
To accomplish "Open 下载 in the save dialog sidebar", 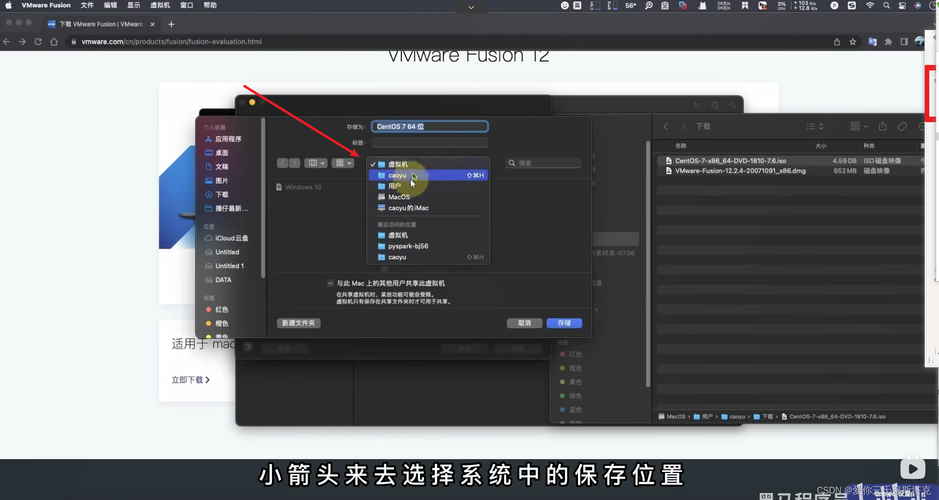I will coord(217,195).
